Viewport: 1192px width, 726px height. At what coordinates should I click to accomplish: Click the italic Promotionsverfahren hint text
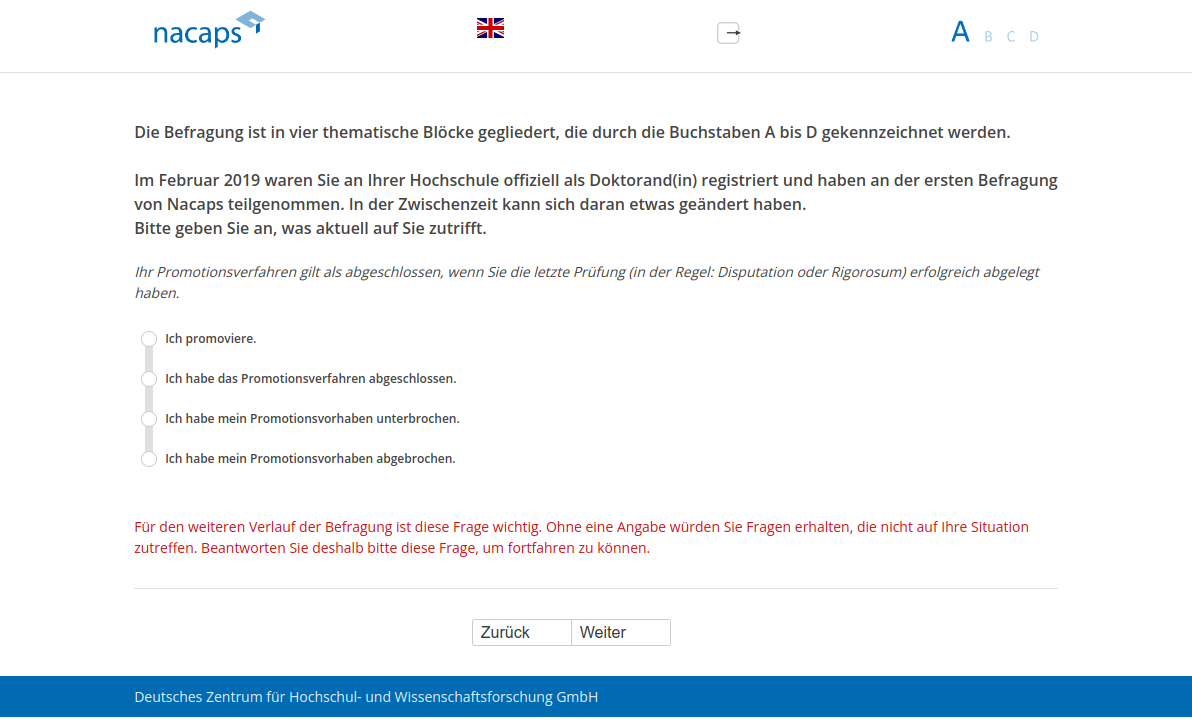[586, 282]
